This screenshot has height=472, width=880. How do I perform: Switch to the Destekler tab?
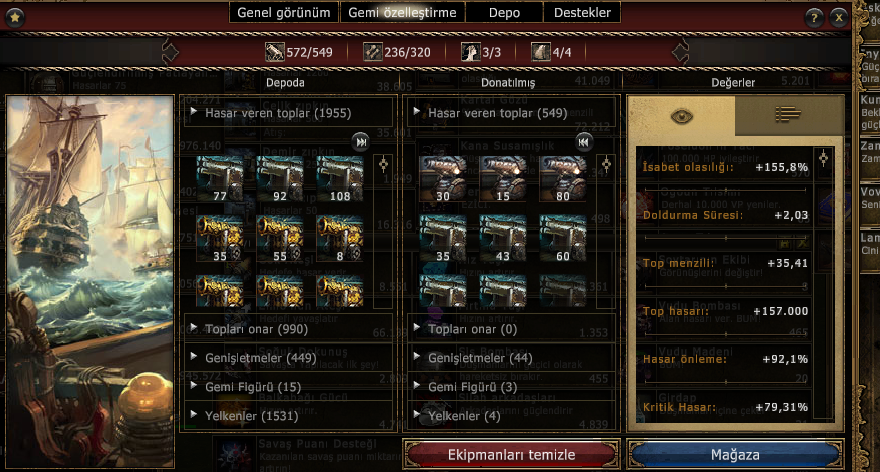pyautogui.click(x=582, y=12)
